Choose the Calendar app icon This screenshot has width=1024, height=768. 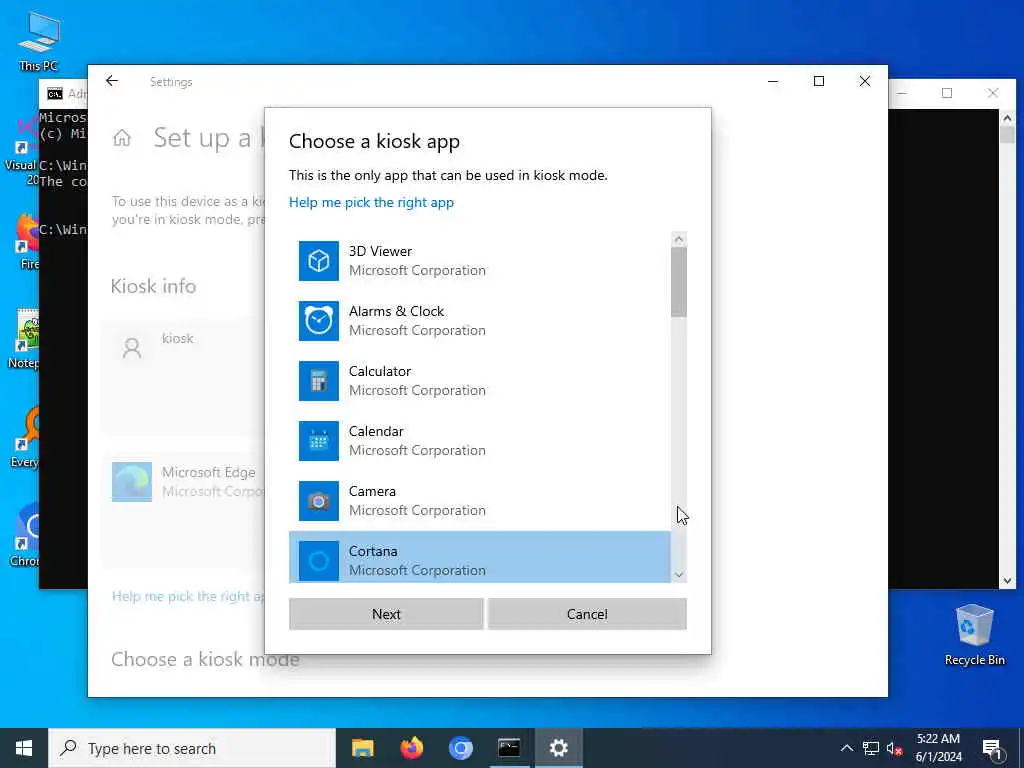(319, 441)
